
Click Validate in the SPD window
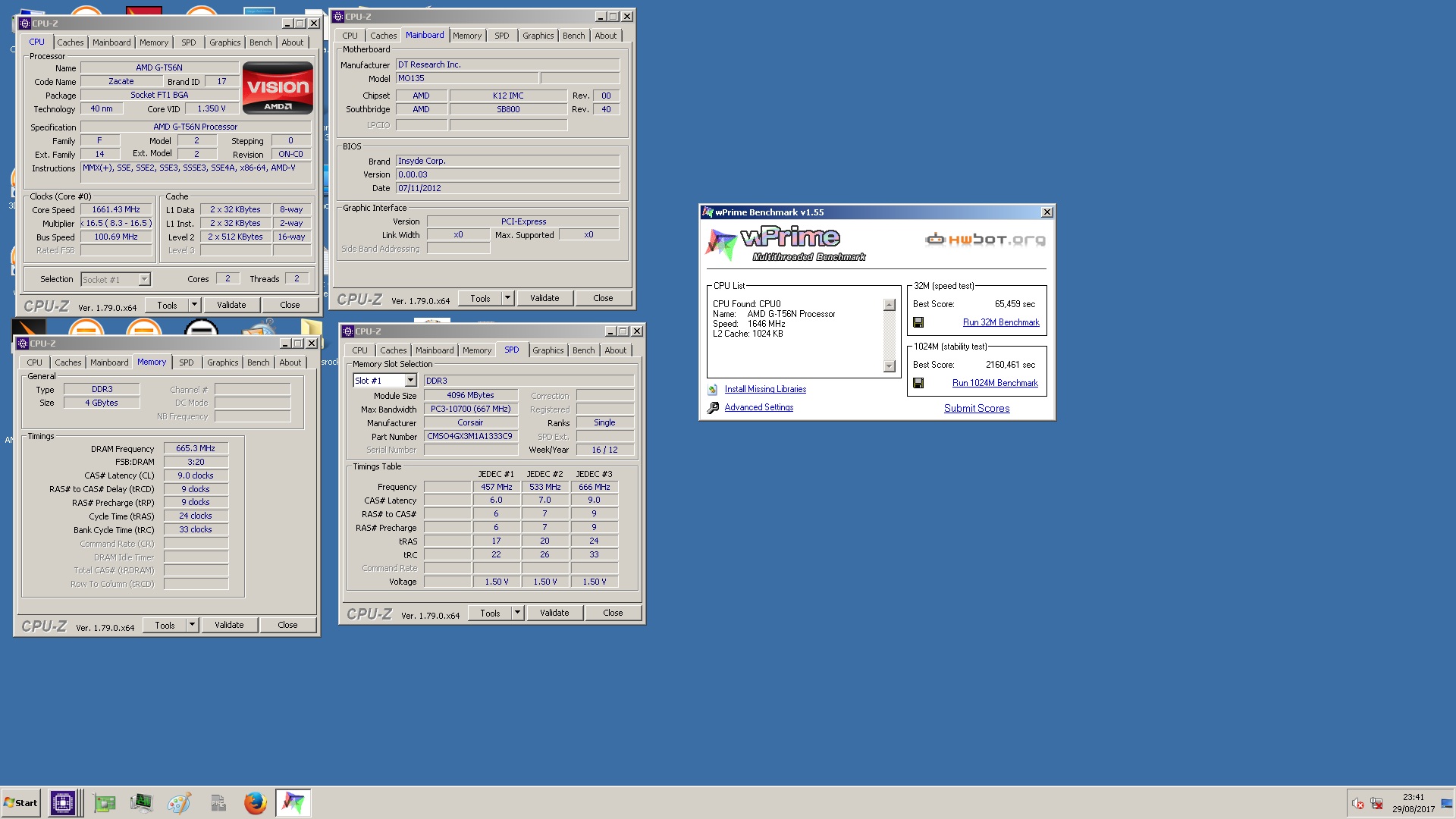(554, 613)
